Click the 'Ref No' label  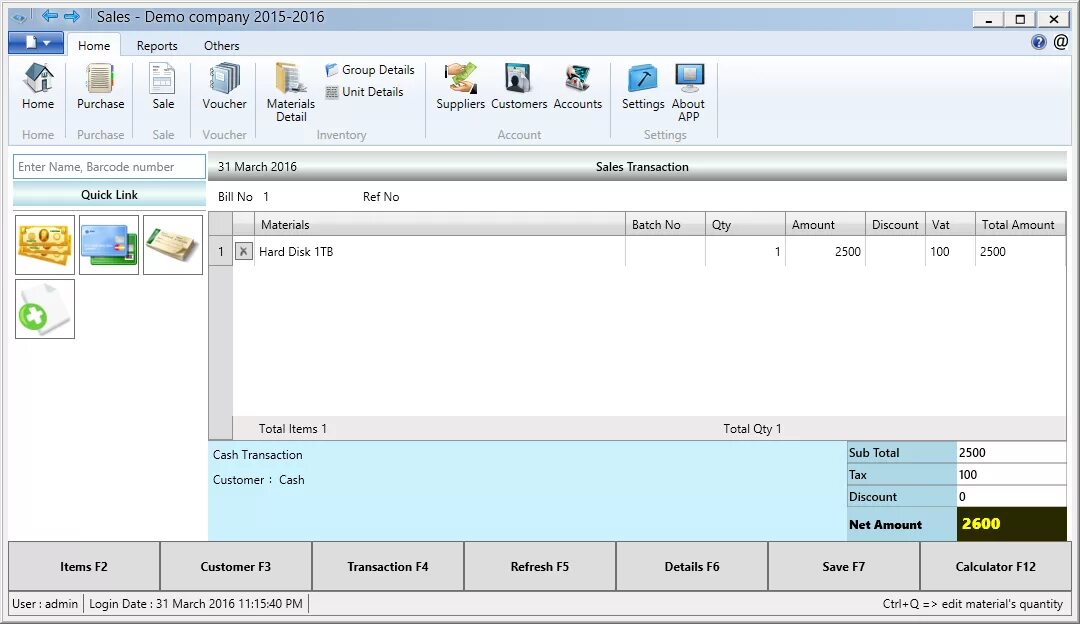tap(381, 197)
